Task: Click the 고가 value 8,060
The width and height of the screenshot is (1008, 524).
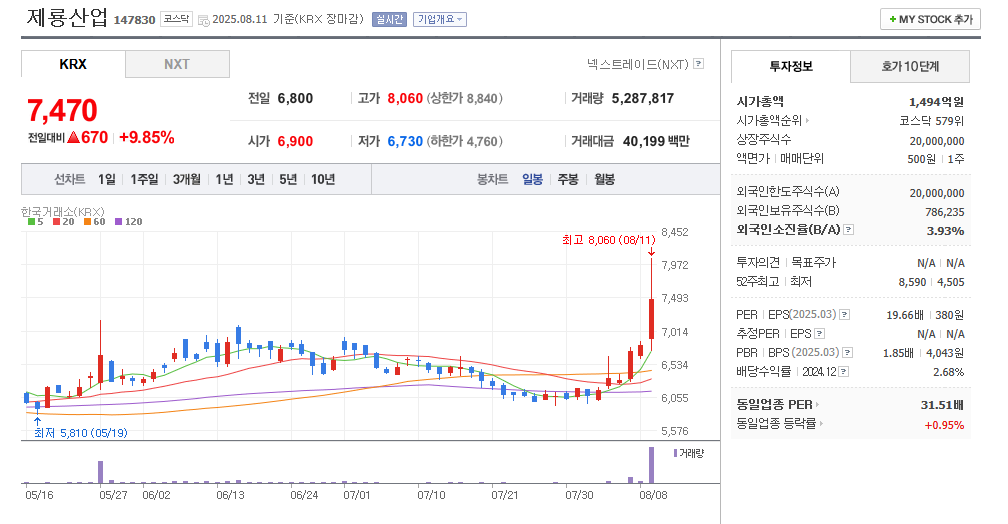Action: 405,98
